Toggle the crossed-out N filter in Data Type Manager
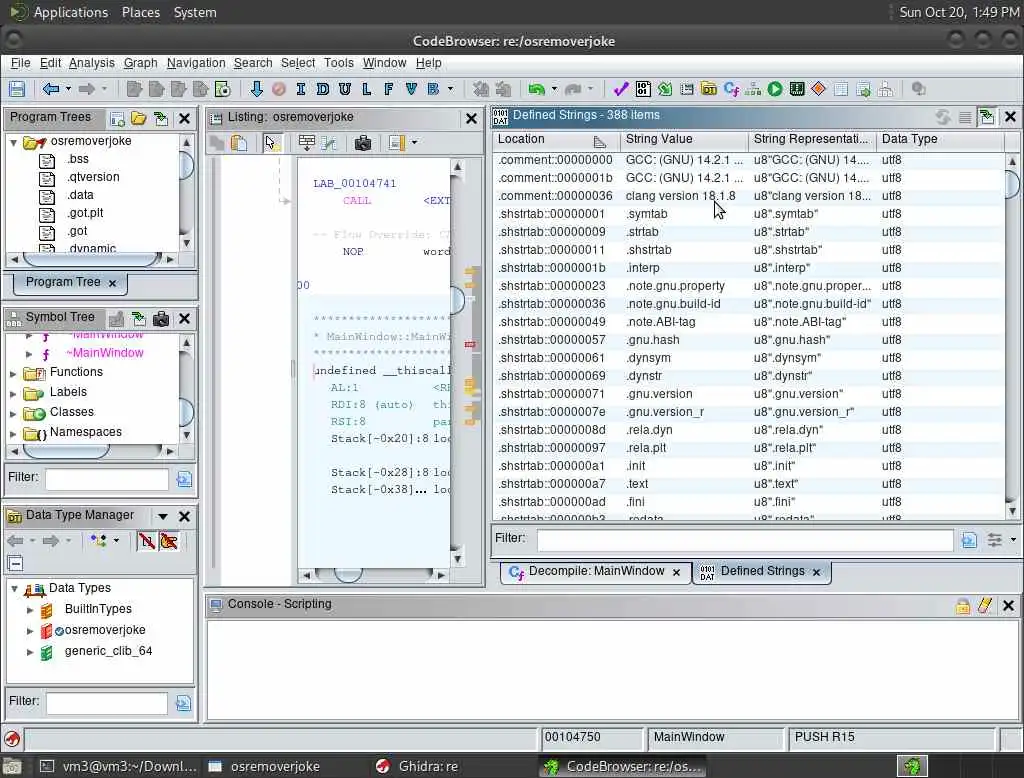Screen dimensions: 1024x778 (x=147, y=541)
